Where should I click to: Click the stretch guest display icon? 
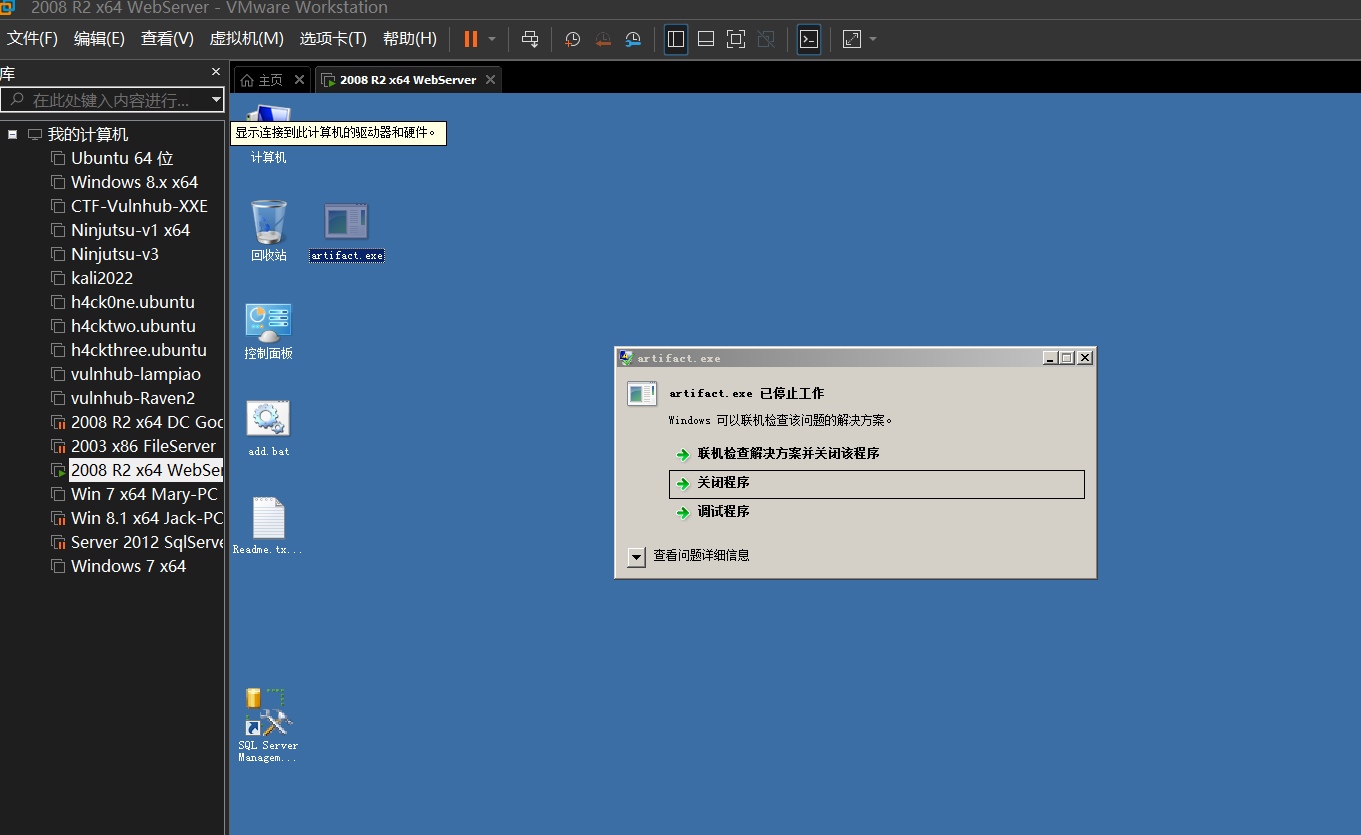852,39
